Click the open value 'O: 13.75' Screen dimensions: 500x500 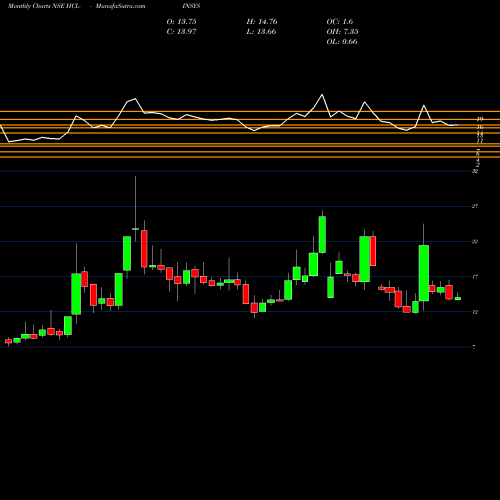(x=181, y=22)
